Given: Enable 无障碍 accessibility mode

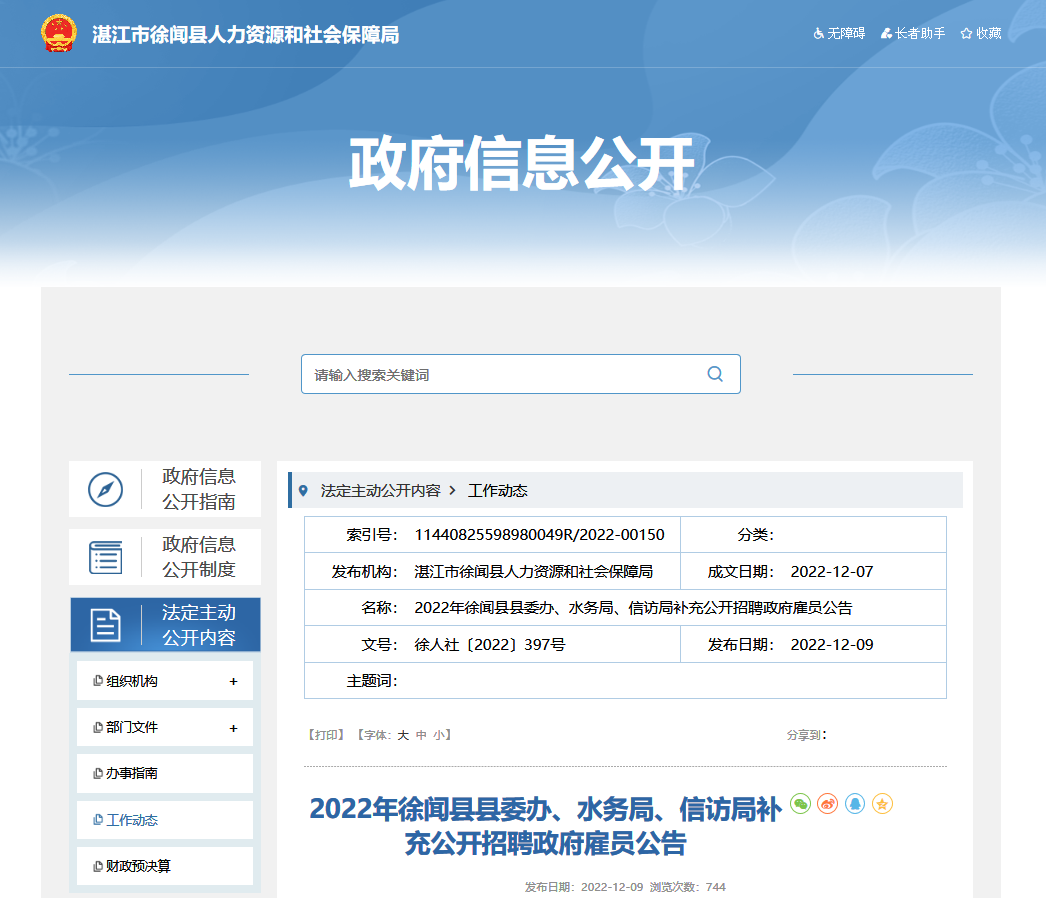Looking at the screenshot, I should (839, 33).
